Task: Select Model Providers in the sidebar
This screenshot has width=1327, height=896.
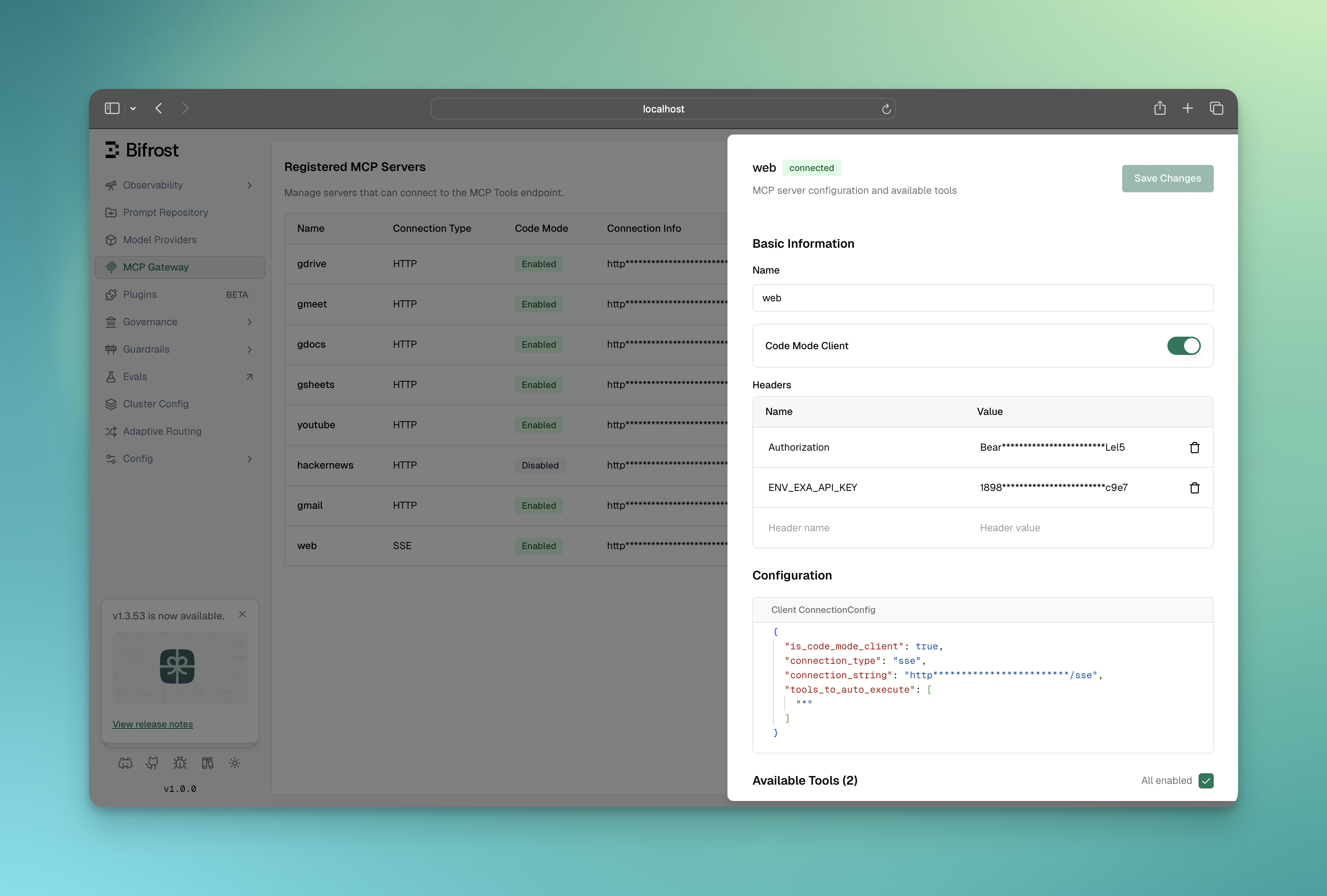Action: 160,240
